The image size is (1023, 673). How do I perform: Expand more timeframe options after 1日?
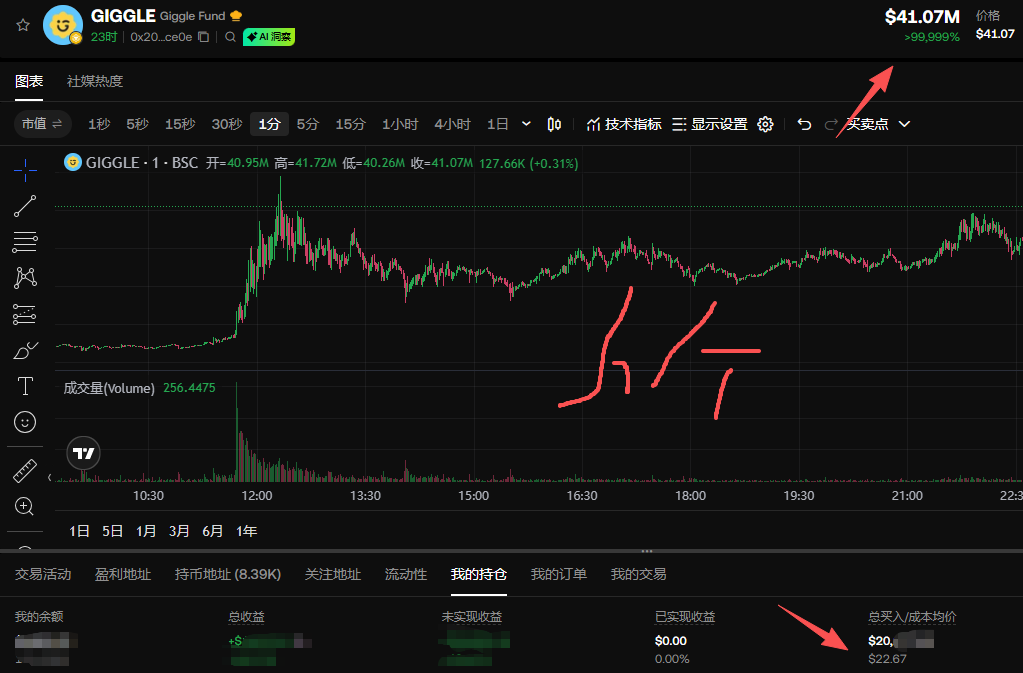tap(526, 124)
